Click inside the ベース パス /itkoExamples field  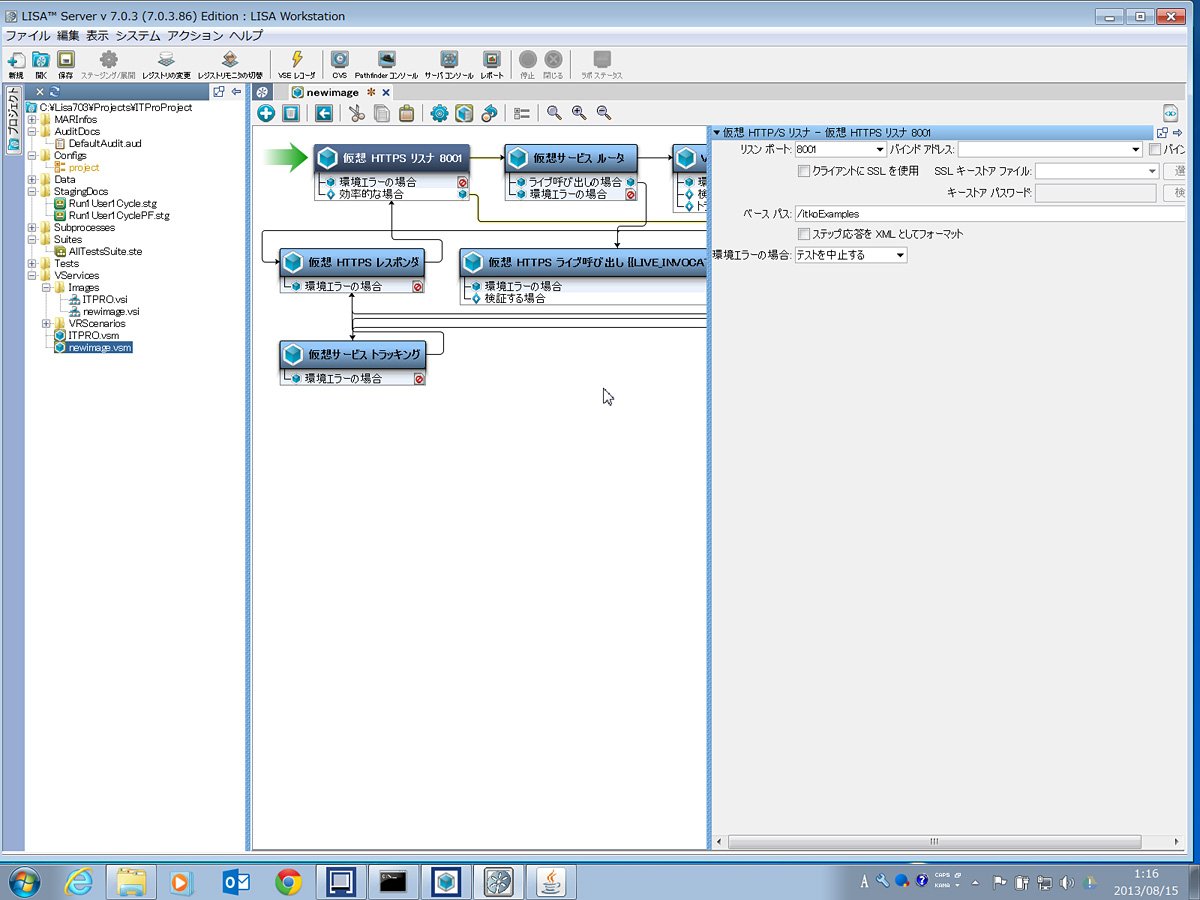[x=990, y=213]
